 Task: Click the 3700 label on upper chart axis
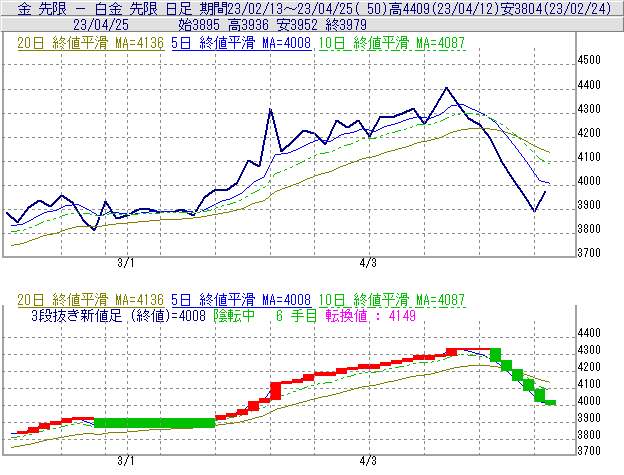589,253
